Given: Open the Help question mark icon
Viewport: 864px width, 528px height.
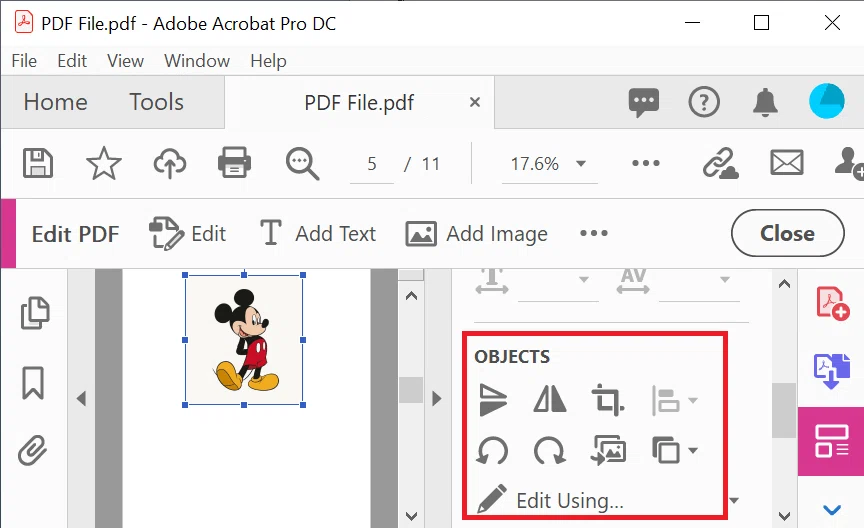Looking at the screenshot, I should tap(704, 102).
